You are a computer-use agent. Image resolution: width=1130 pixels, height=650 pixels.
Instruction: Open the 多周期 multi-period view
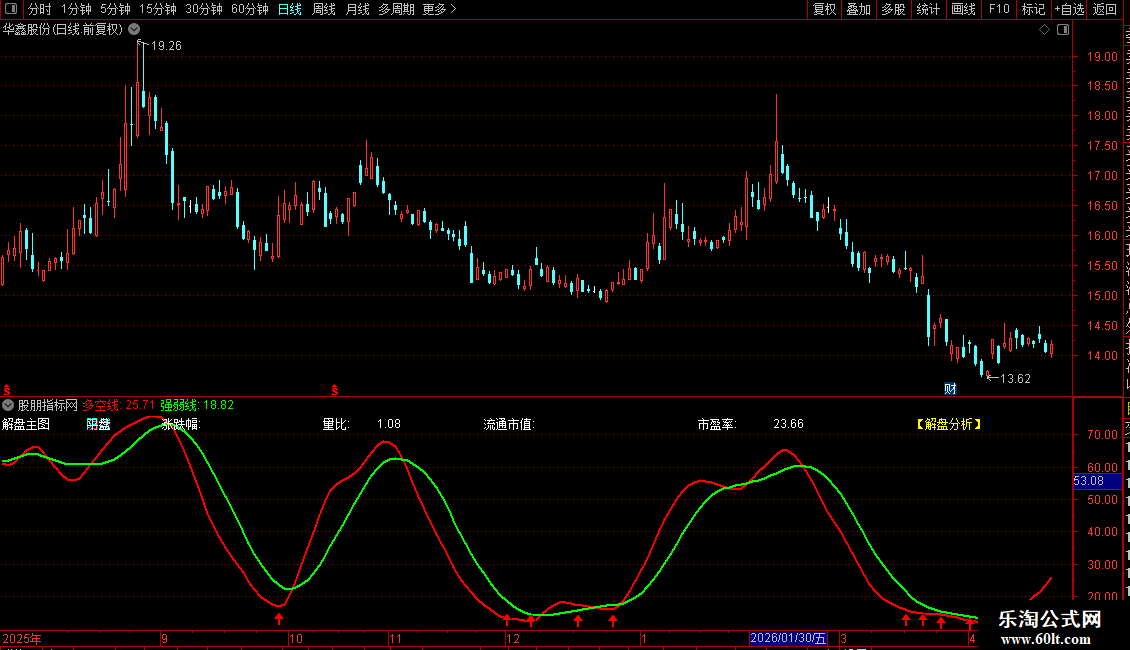tap(396, 9)
